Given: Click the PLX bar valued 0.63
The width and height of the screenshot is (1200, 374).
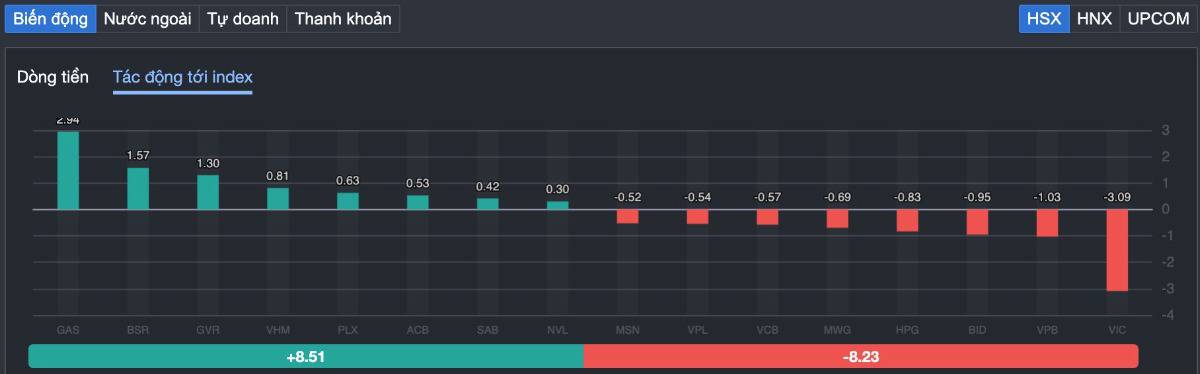Looking at the screenshot, I should (348, 201).
